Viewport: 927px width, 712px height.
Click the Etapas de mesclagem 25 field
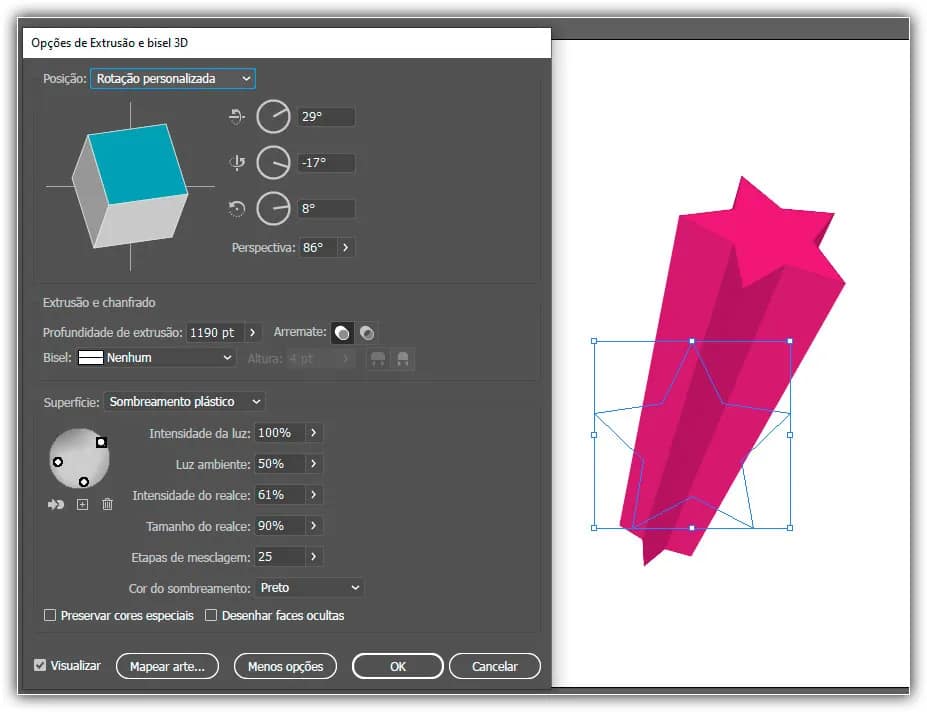tap(280, 556)
